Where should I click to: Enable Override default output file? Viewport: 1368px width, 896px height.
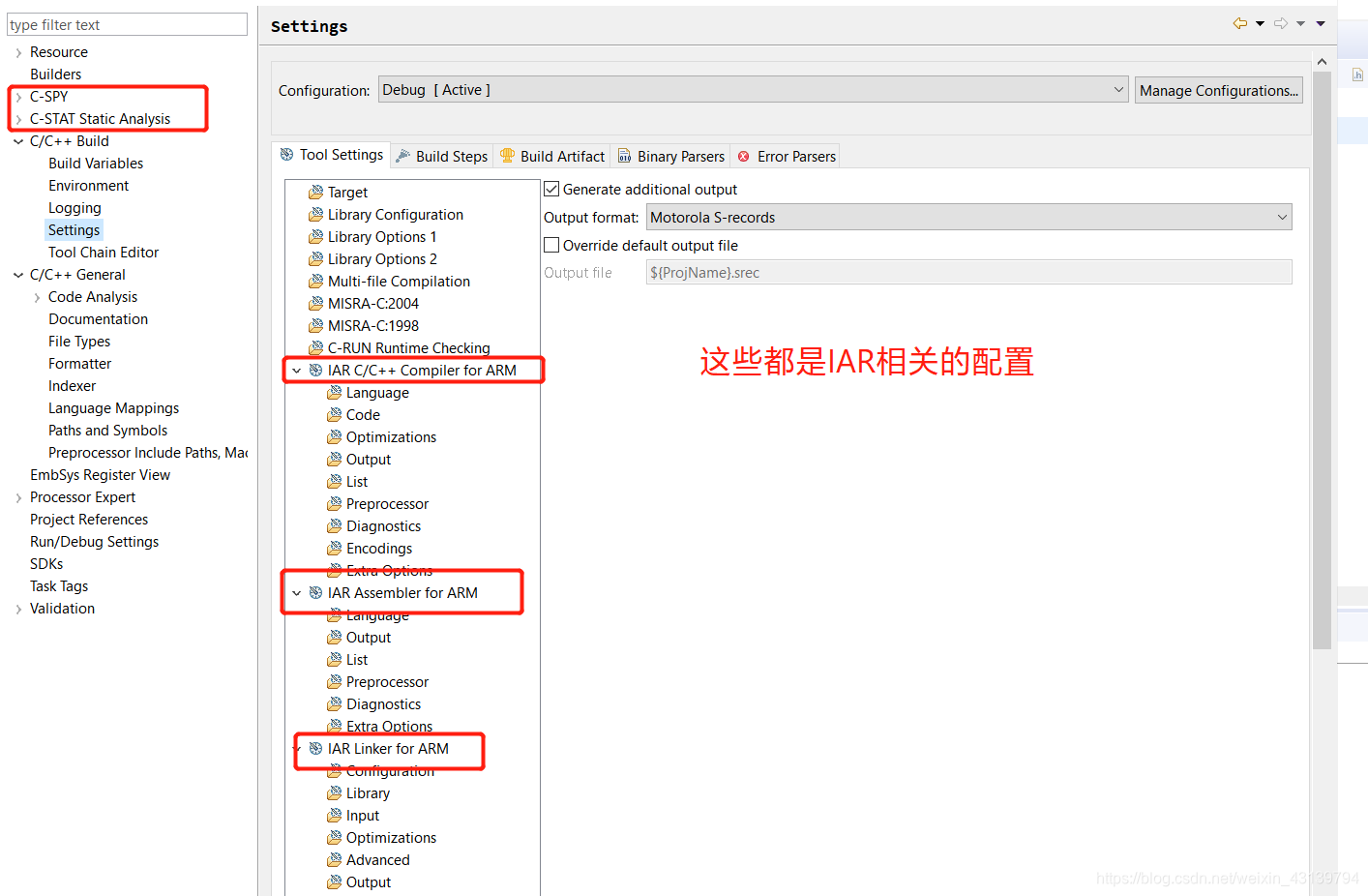point(551,246)
